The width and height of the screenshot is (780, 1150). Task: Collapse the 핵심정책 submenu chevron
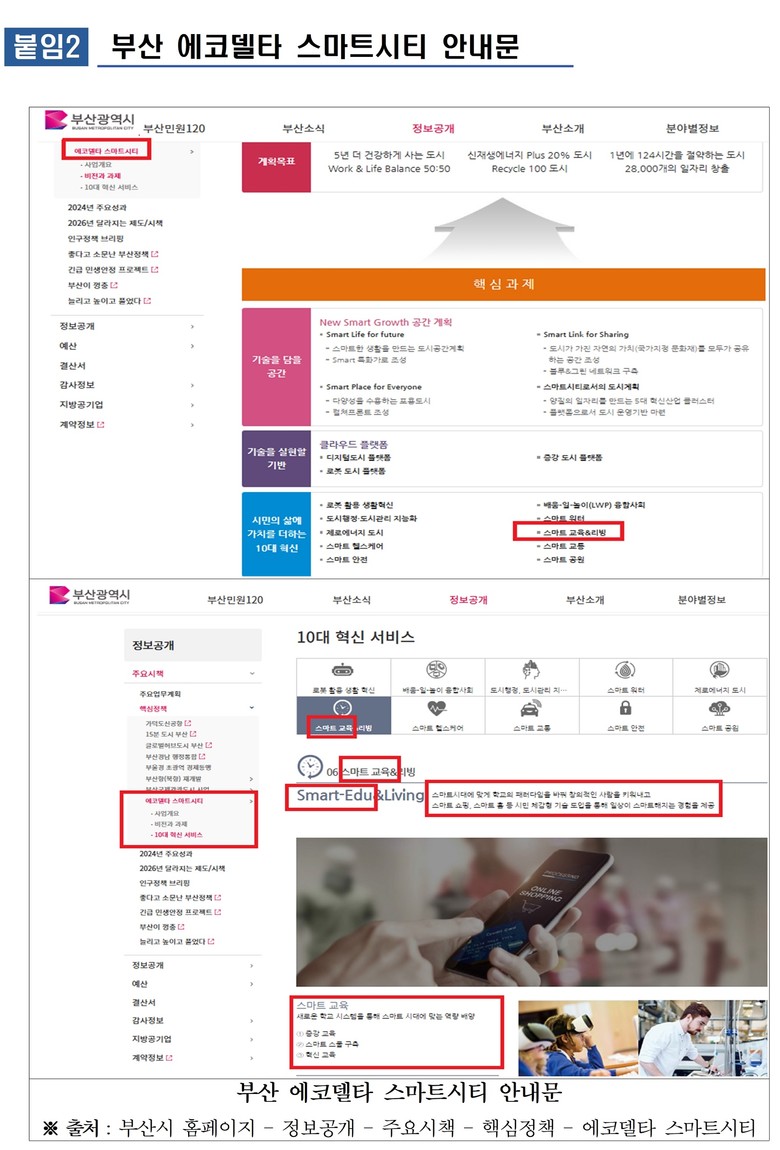(252, 708)
